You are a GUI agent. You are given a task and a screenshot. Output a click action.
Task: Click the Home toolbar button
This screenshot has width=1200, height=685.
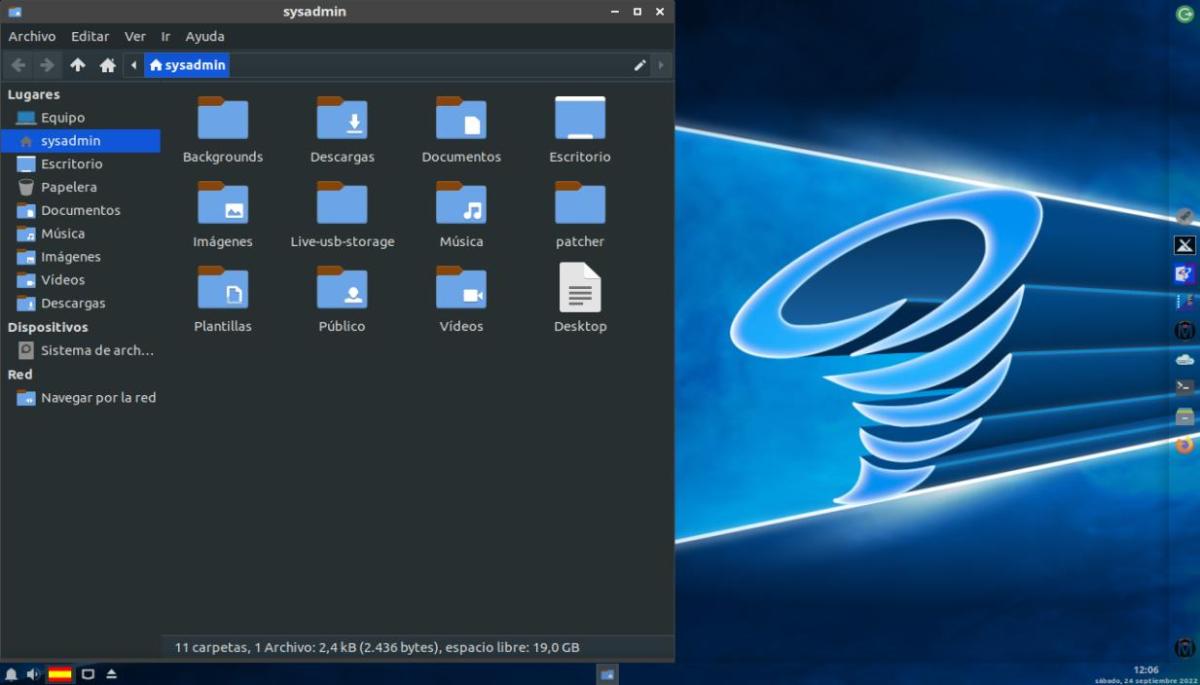point(107,66)
